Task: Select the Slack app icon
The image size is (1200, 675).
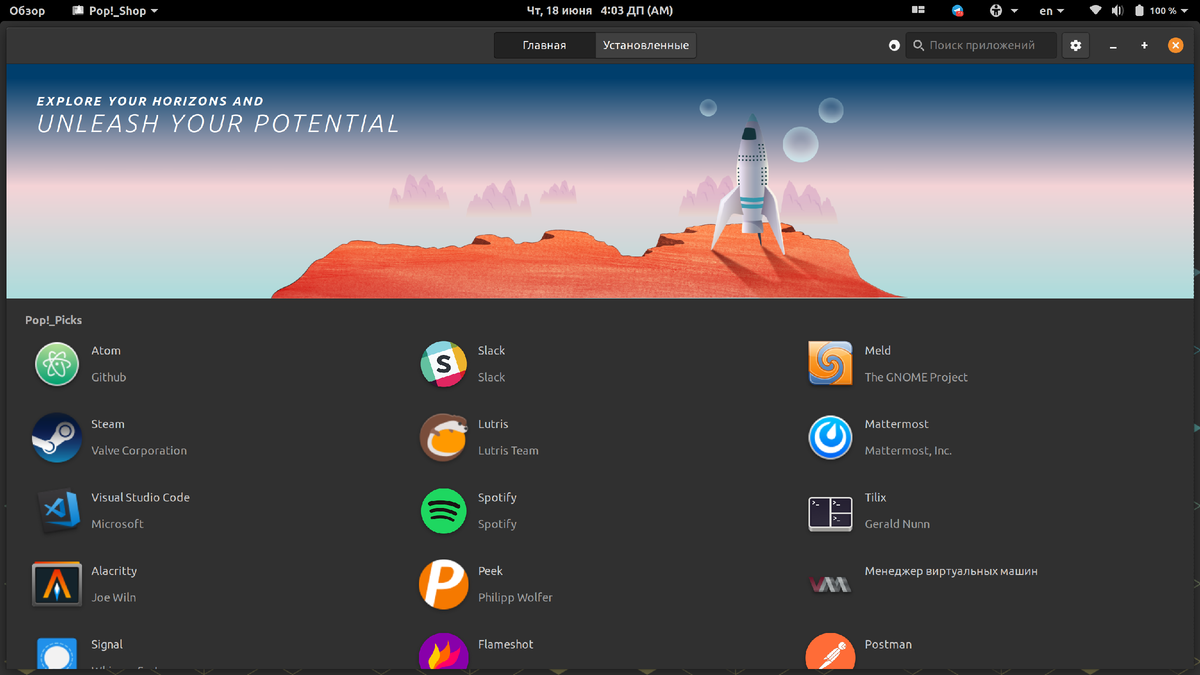Action: coord(443,364)
